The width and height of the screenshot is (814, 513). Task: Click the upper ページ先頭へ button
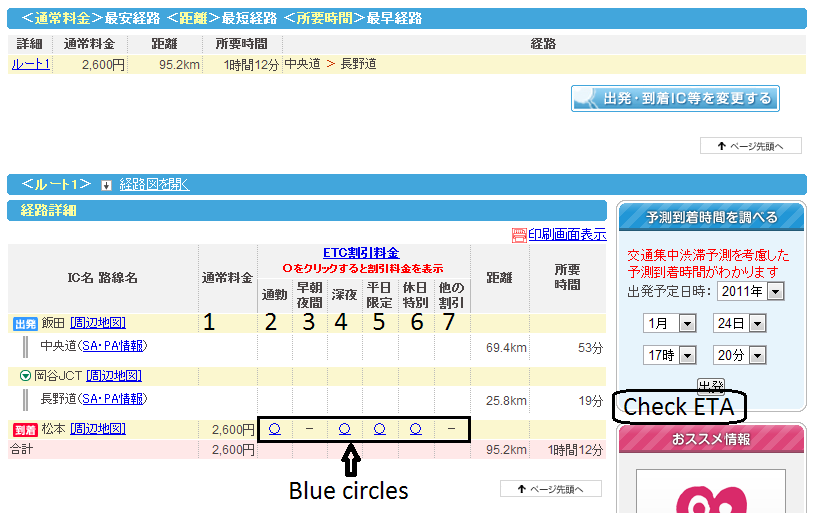[751, 146]
